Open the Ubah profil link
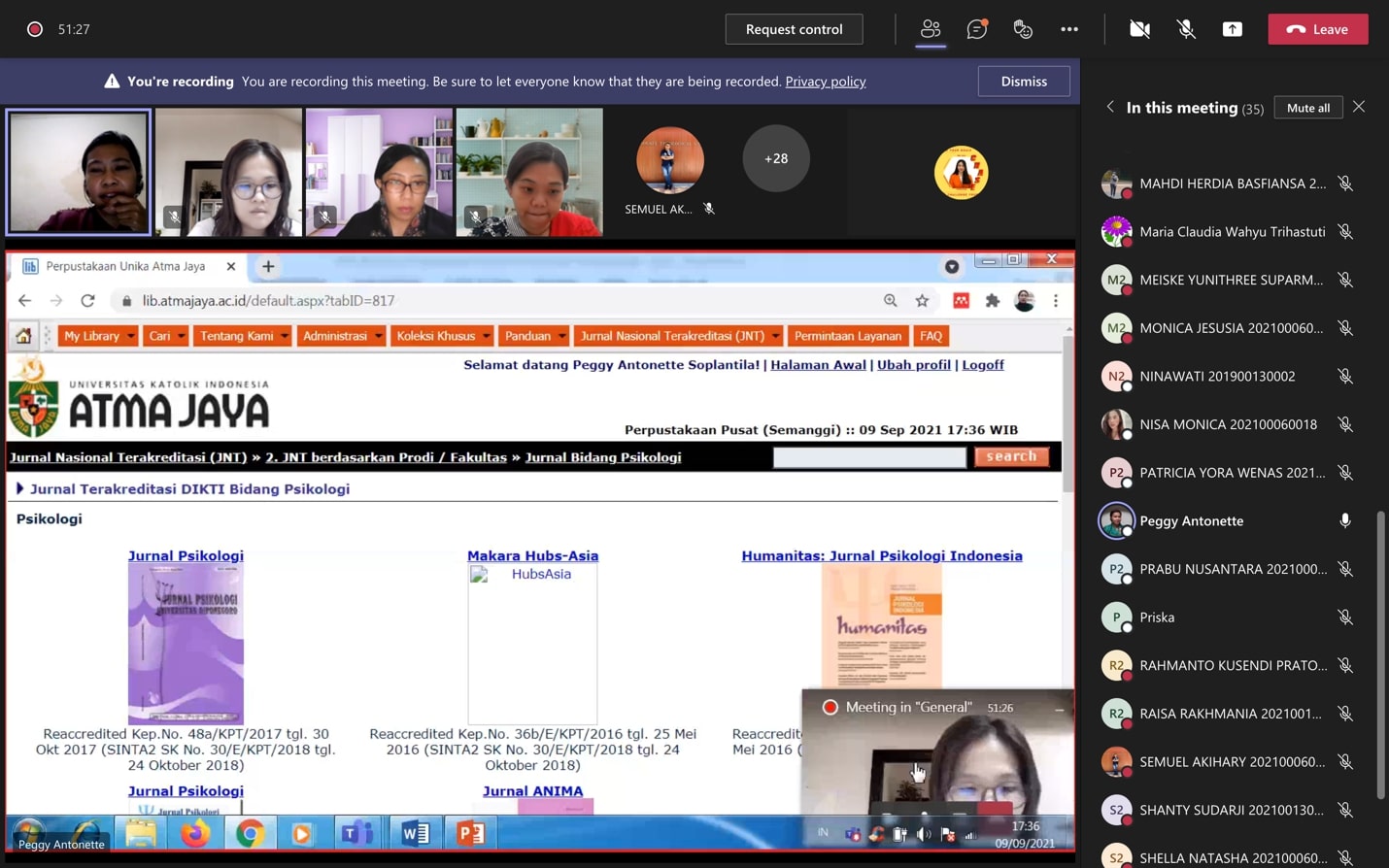This screenshot has height=868, width=1389. point(913,365)
